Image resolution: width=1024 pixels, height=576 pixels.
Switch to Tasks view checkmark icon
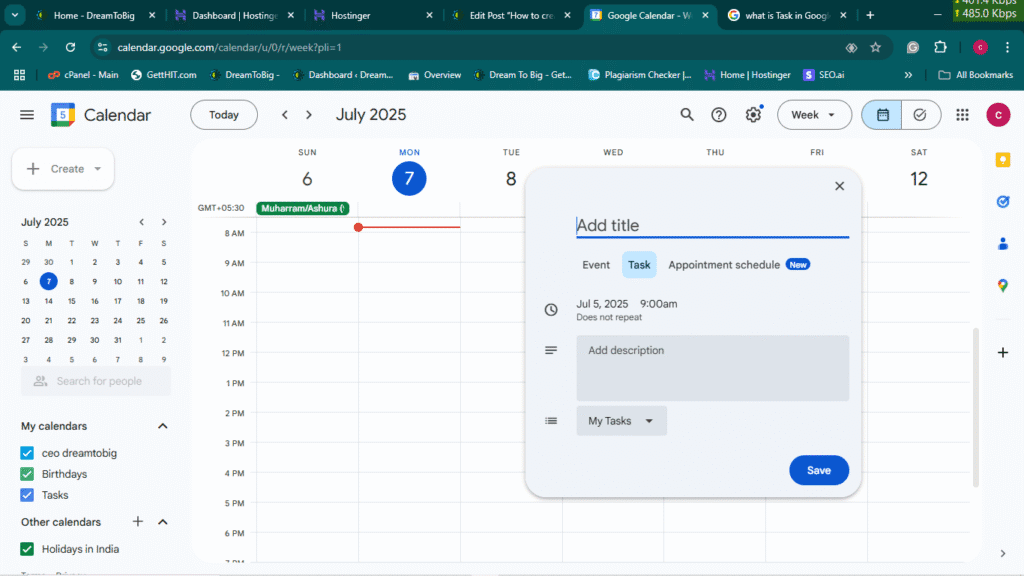(x=920, y=115)
